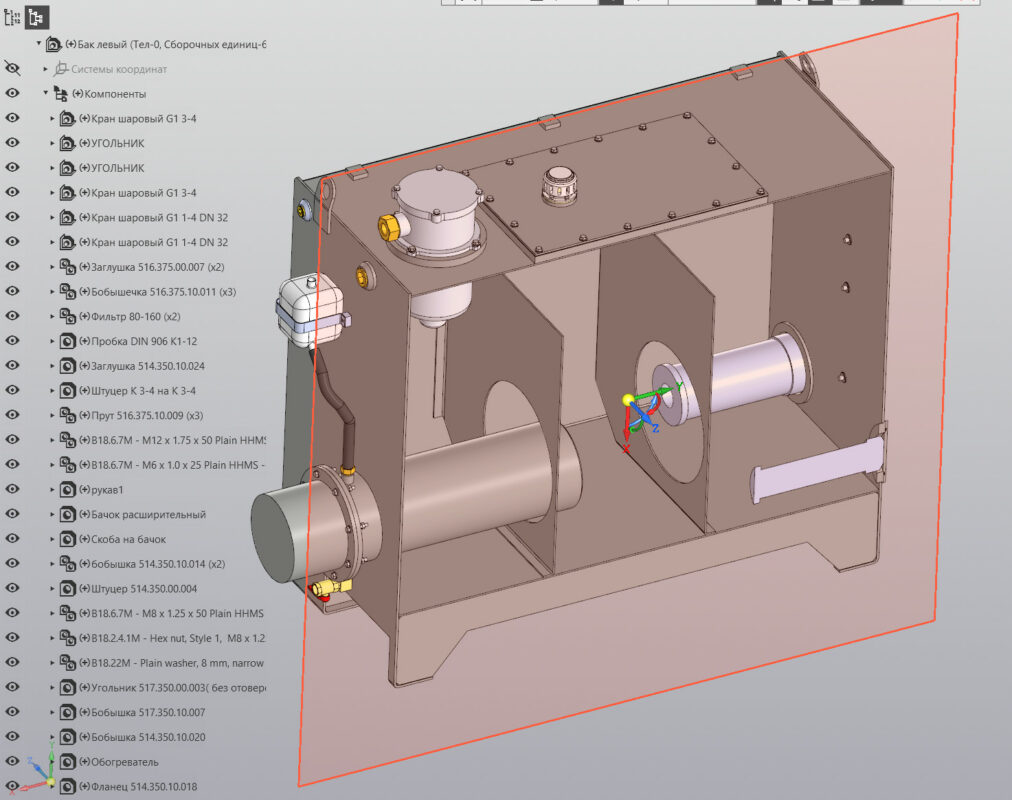Click the component icon for Бобышечка 516.375.10.011
The height and width of the screenshot is (800, 1012).
(x=68, y=292)
